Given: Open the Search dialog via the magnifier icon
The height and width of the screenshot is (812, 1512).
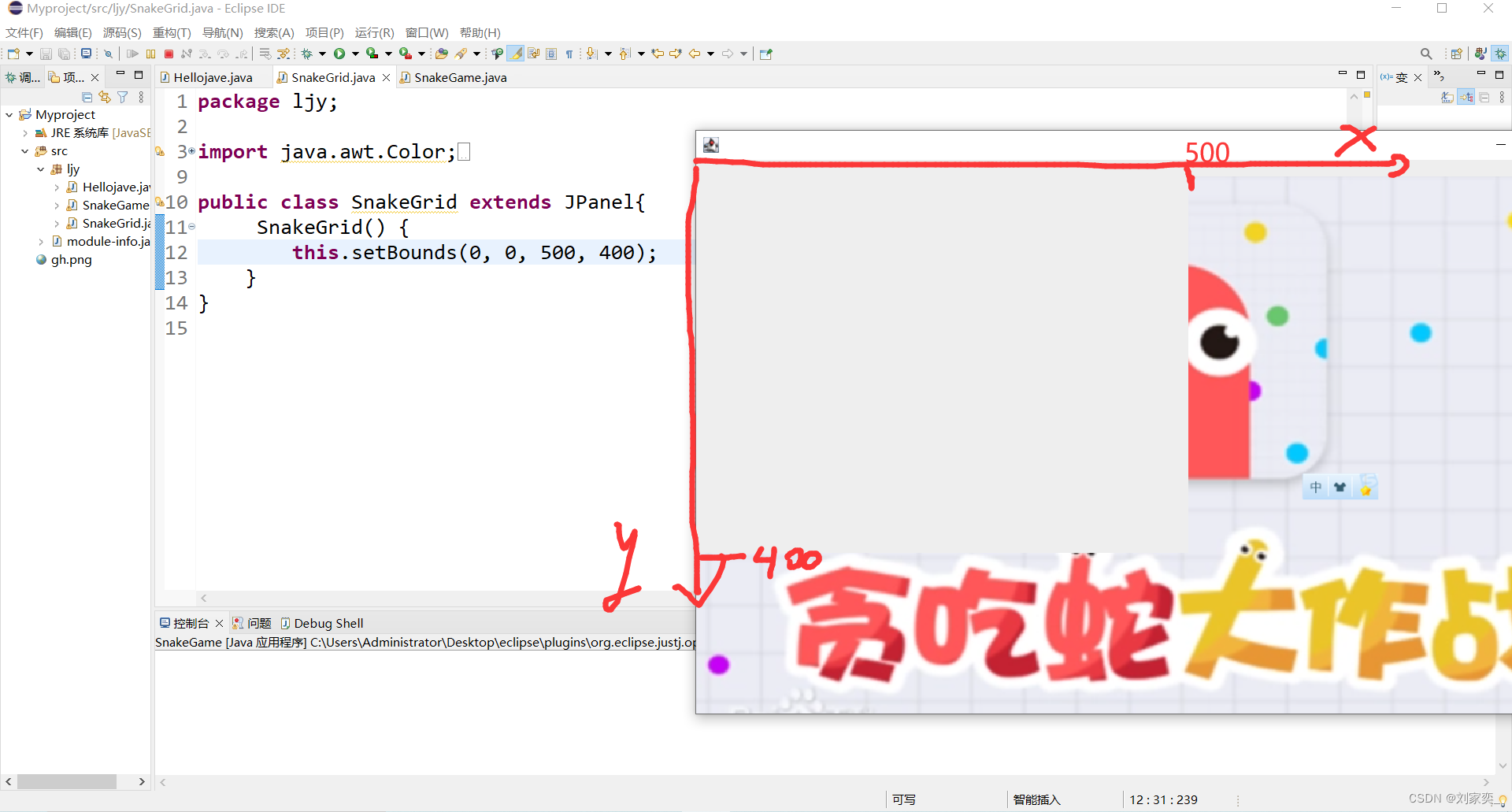Looking at the screenshot, I should pos(1426,53).
